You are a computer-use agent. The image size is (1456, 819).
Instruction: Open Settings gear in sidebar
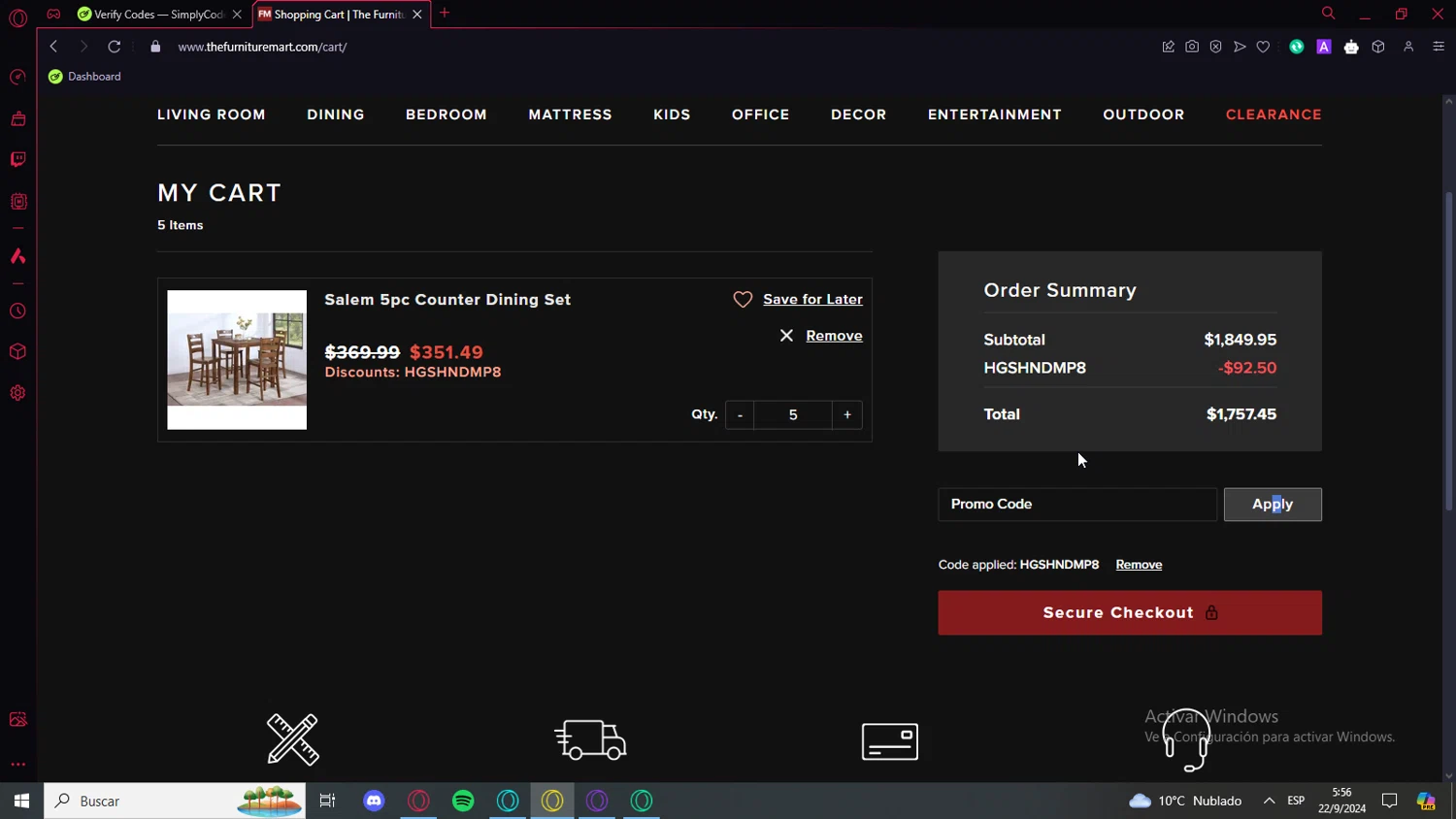pyautogui.click(x=17, y=393)
